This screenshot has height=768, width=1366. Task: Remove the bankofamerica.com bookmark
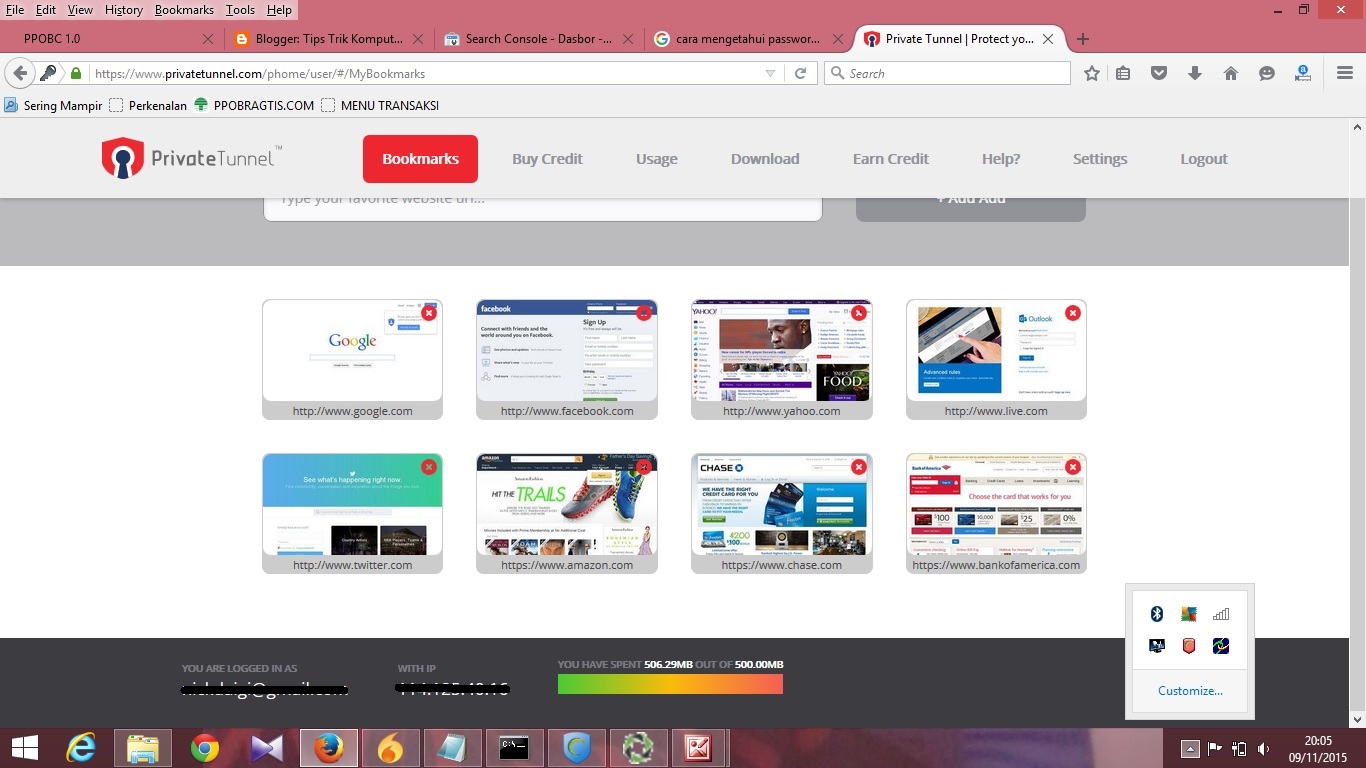click(x=1073, y=467)
